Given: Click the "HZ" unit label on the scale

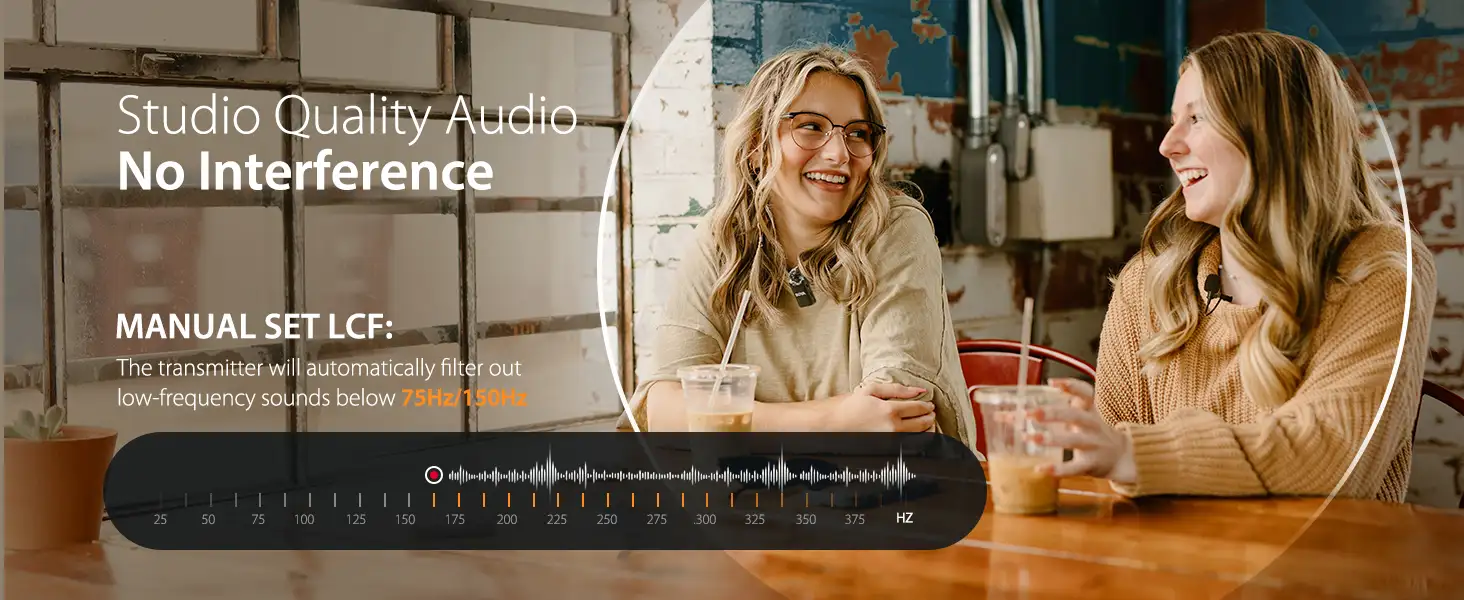Looking at the screenshot, I should pyautogui.click(x=904, y=518).
